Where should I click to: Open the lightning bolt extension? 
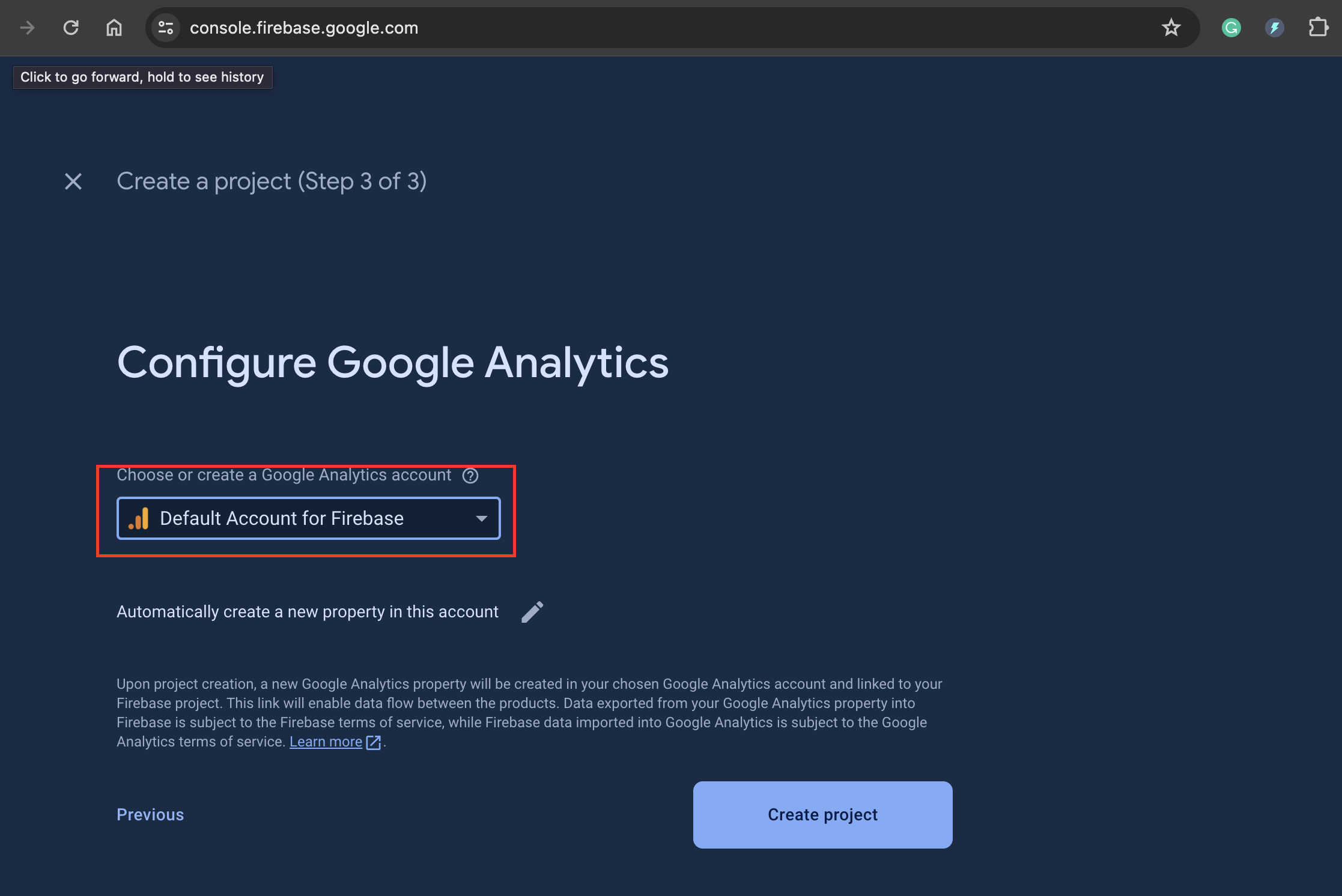point(1274,28)
